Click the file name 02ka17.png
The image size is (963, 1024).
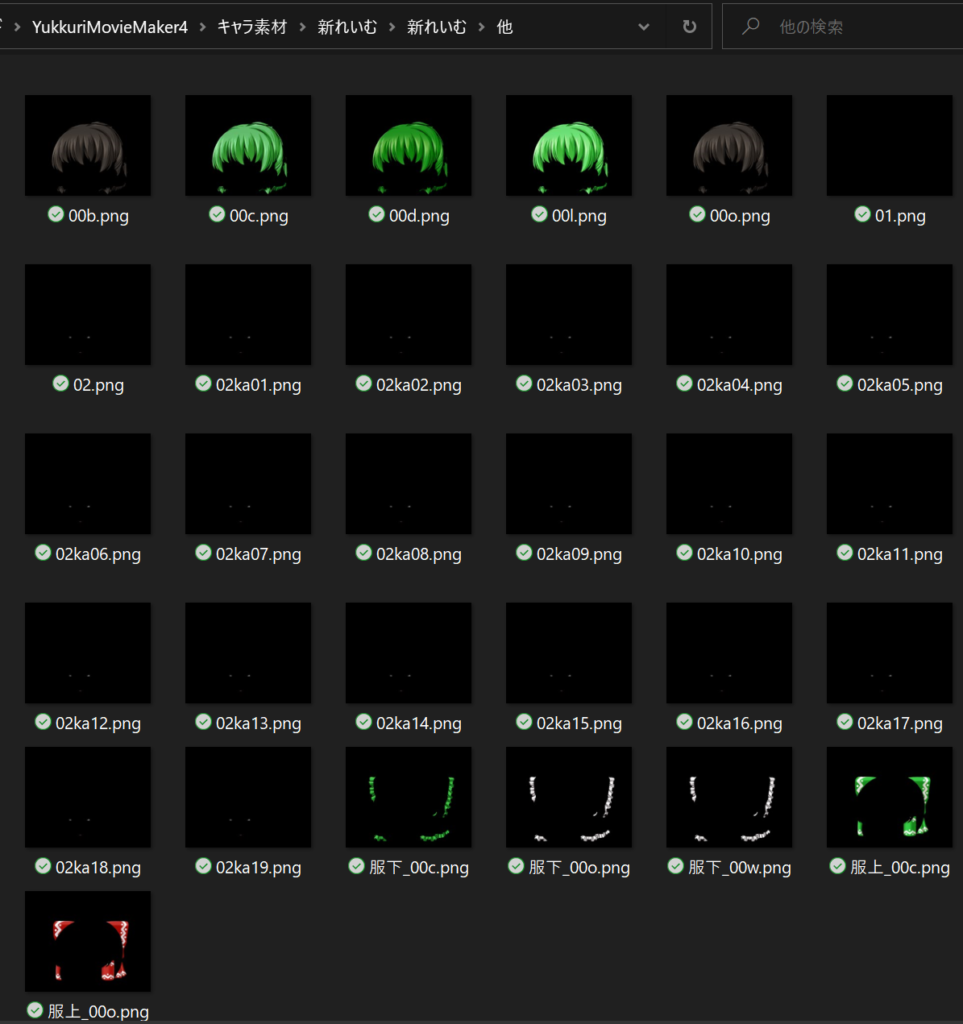tap(900, 724)
